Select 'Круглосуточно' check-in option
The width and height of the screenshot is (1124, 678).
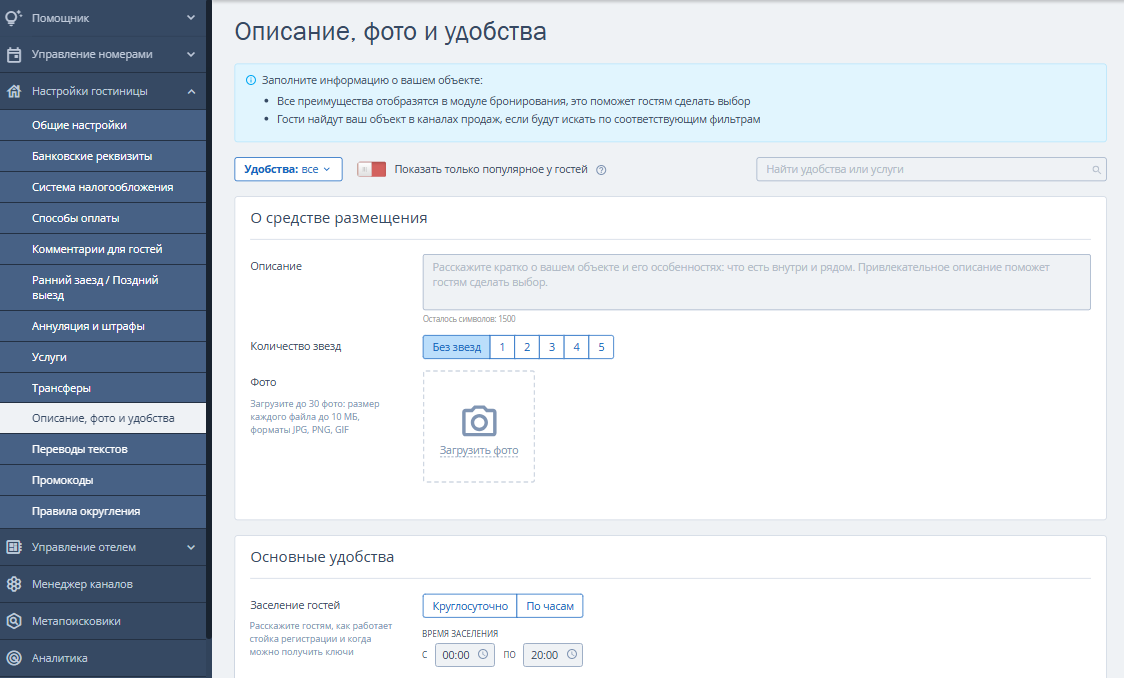(470, 606)
